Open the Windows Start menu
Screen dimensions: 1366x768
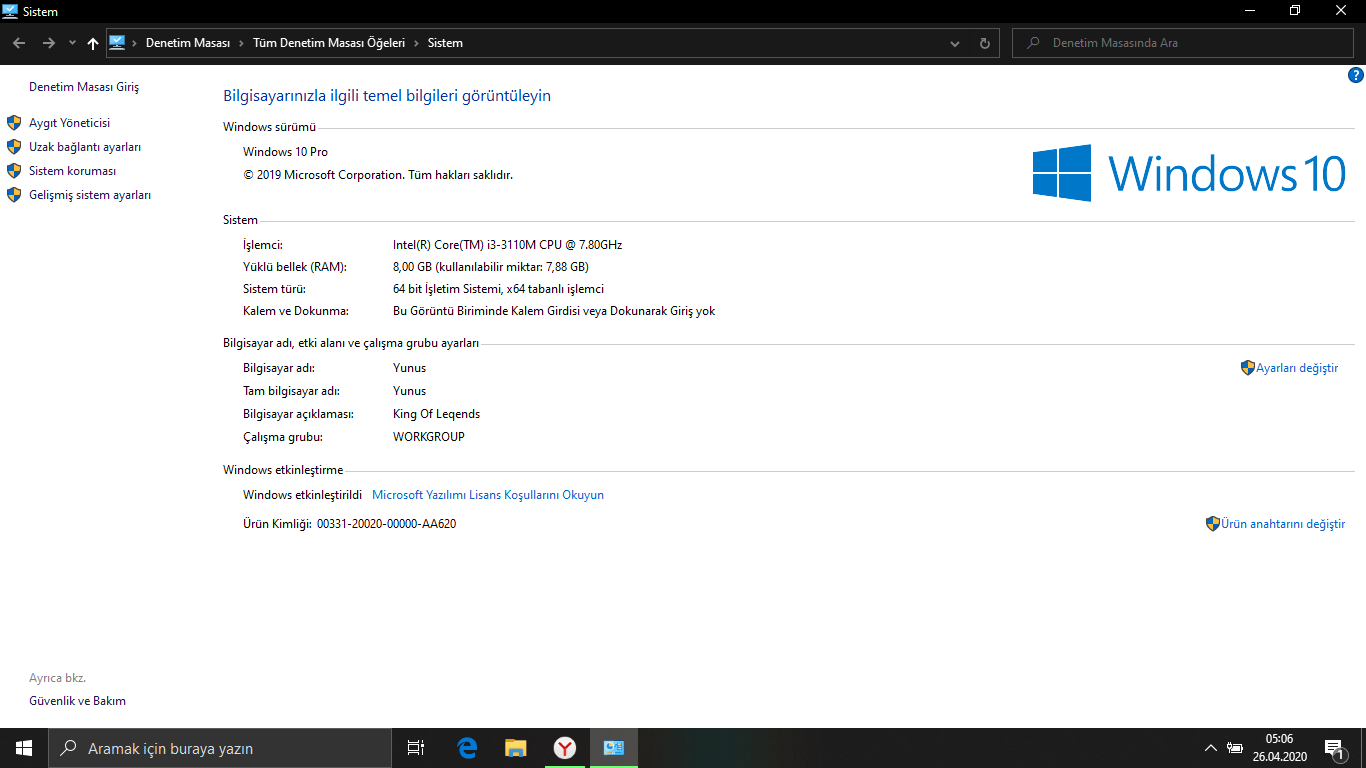click(24, 748)
